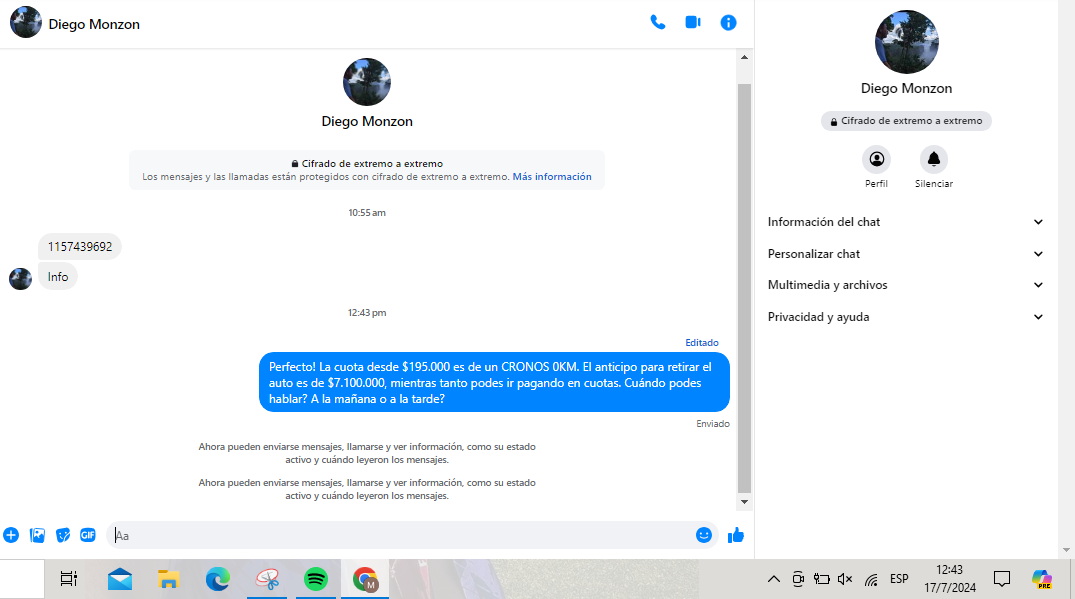This screenshot has height=599, width=1075.
Task: Switch to Chrome on taskbar
Action: coord(365,579)
